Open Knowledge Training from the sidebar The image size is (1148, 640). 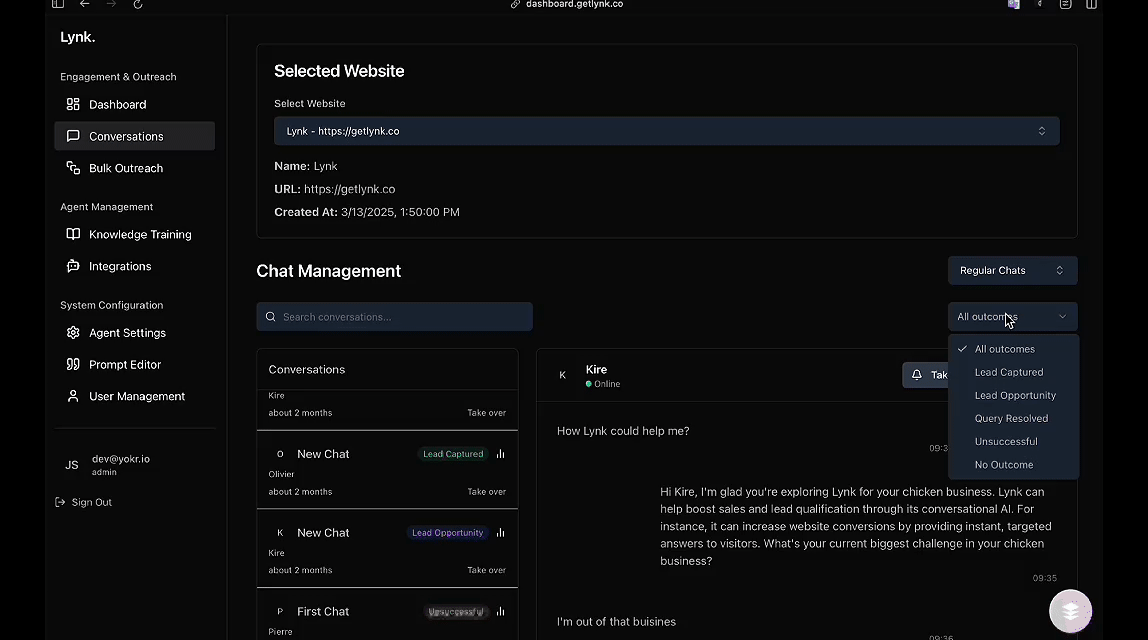(139, 234)
